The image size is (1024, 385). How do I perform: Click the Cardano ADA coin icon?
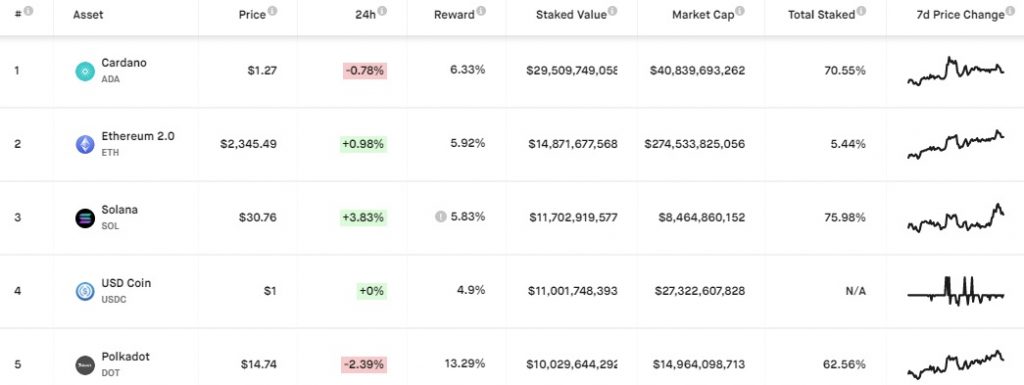(x=85, y=71)
